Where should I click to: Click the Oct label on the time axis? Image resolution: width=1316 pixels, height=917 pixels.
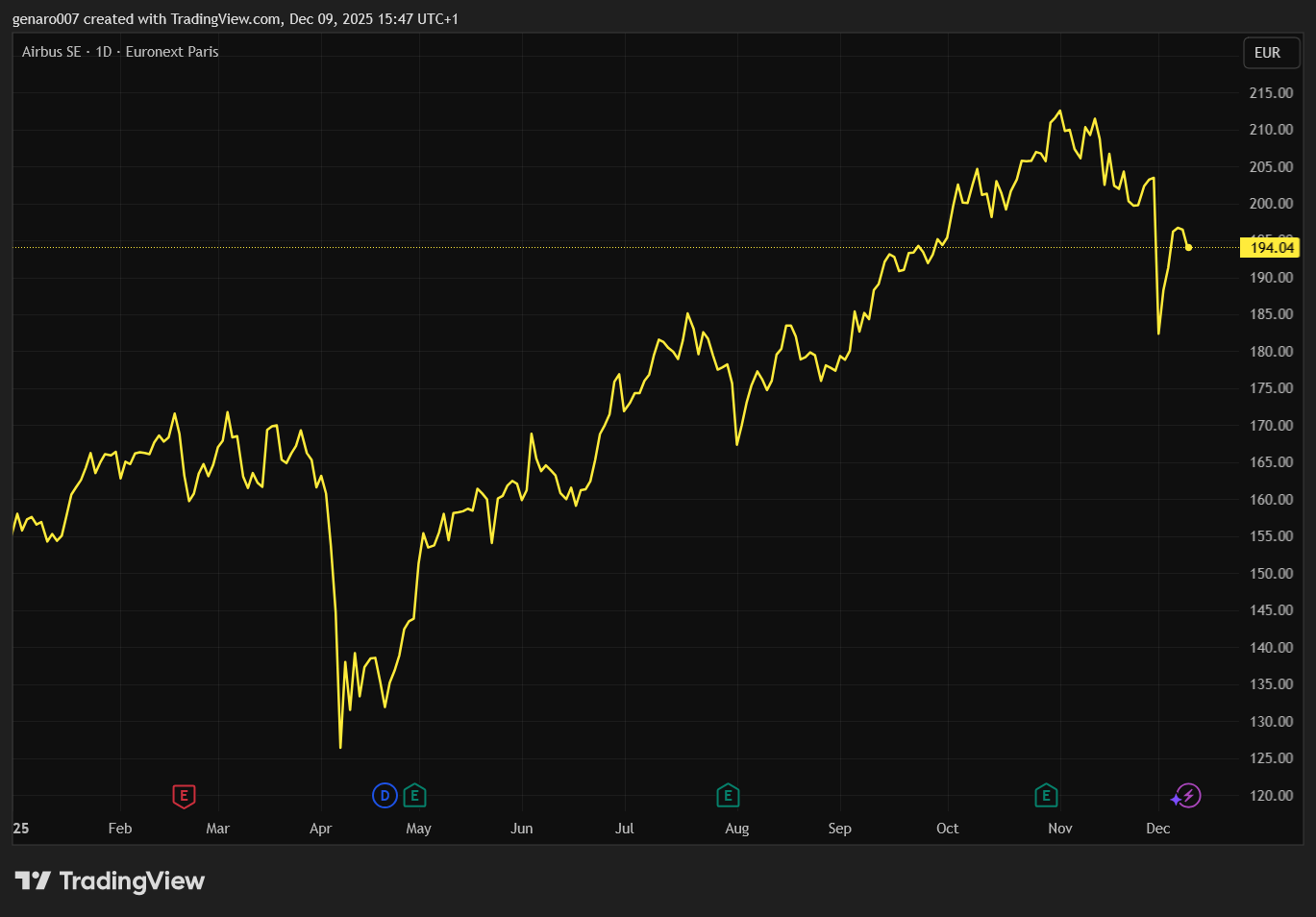click(x=947, y=829)
